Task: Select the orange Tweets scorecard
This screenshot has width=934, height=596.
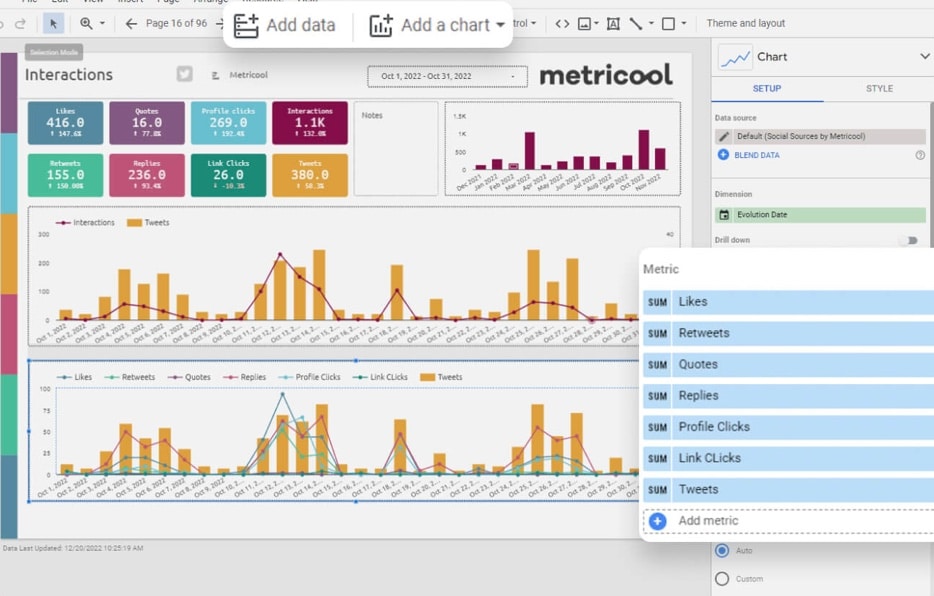Action: [x=310, y=175]
